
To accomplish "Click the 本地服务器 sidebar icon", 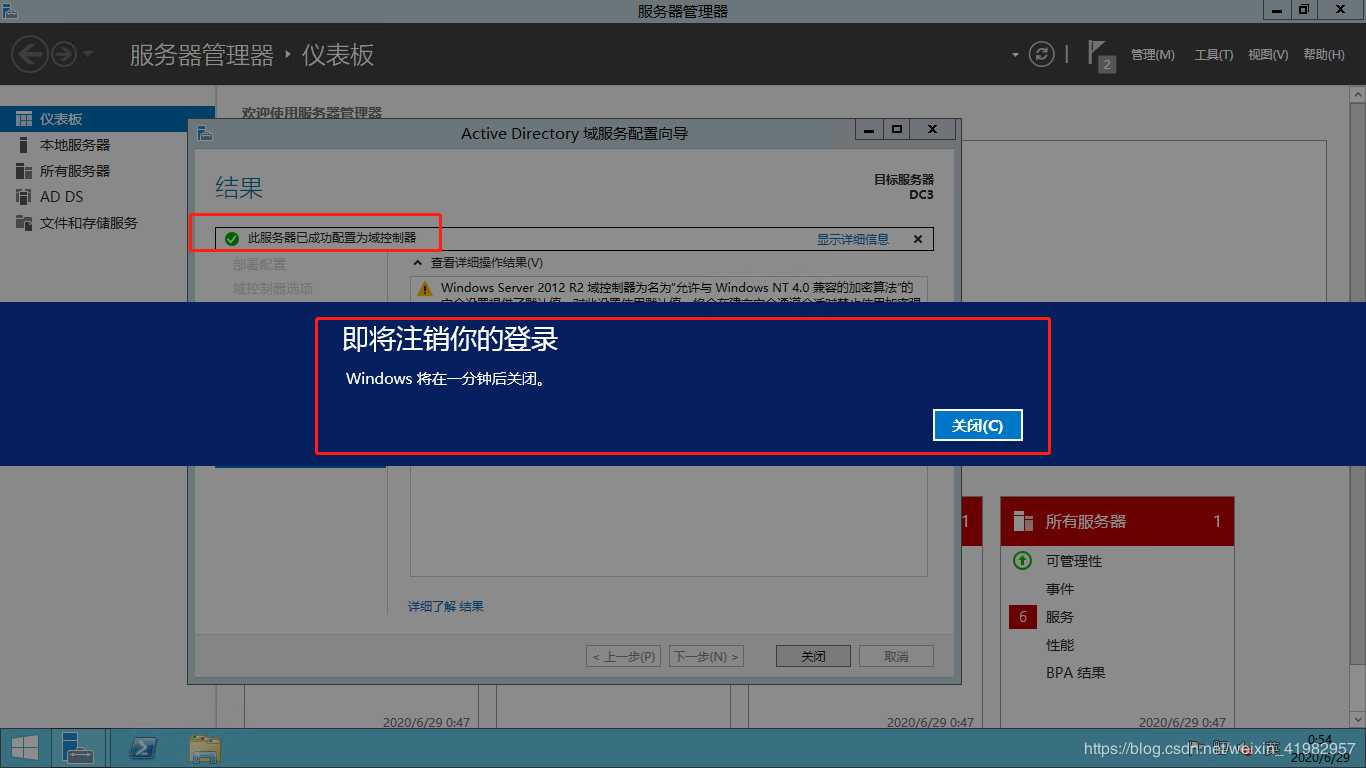I will point(24,145).
